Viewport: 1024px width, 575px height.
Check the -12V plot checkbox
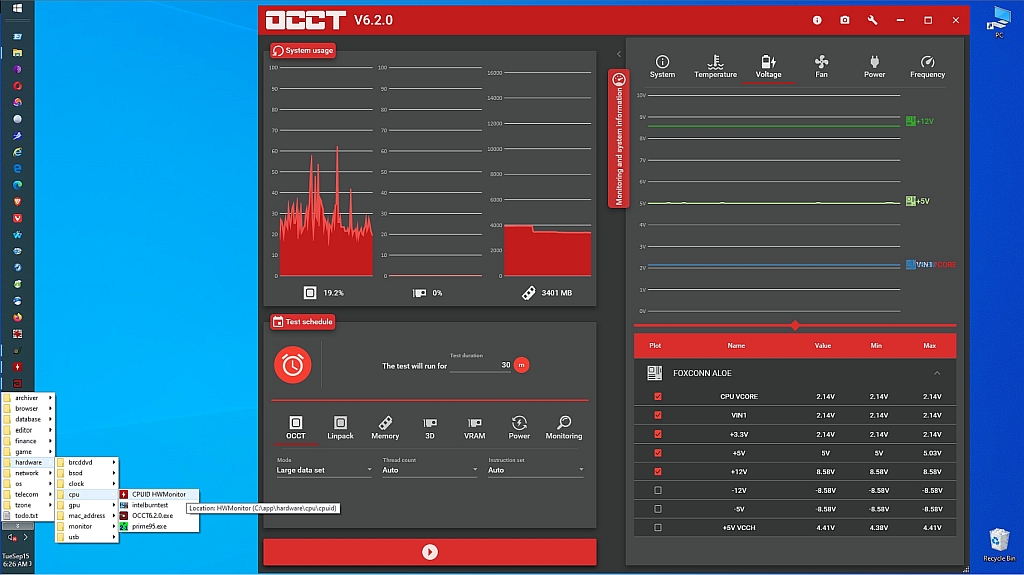tap(658, 490)
